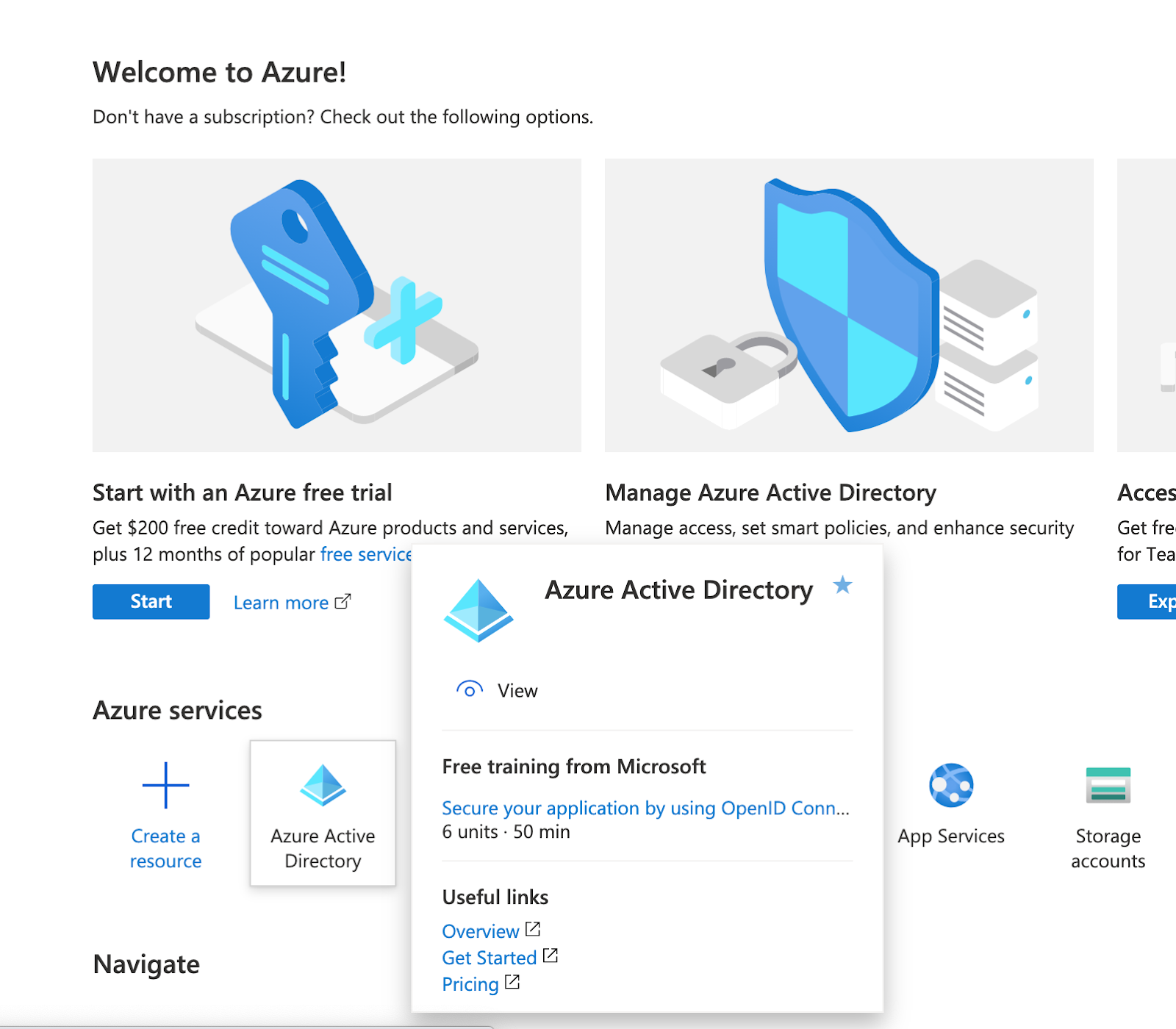Click the Start free trial button
This screenshot has height=1029, width=1176.
151,601
